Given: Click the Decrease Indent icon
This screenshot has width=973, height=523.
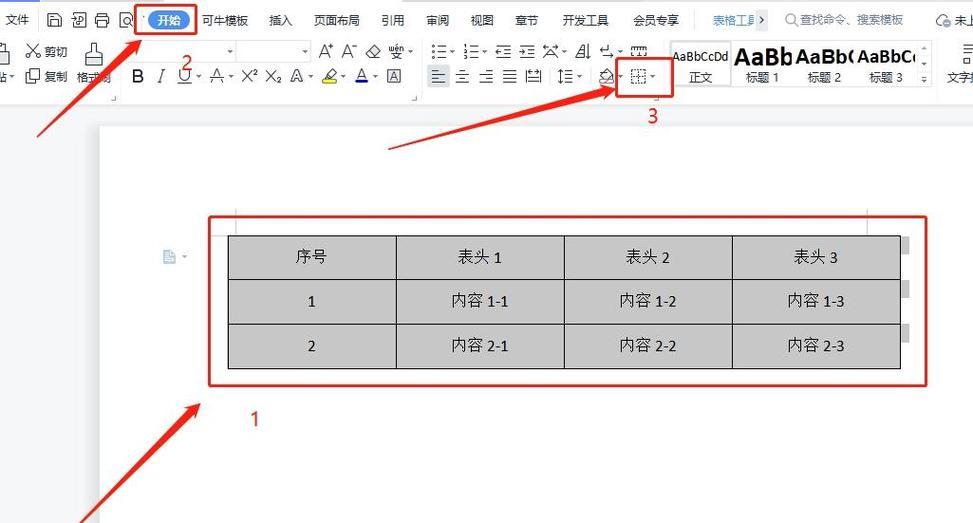Looking at the screenshot, I should point(503,51).
